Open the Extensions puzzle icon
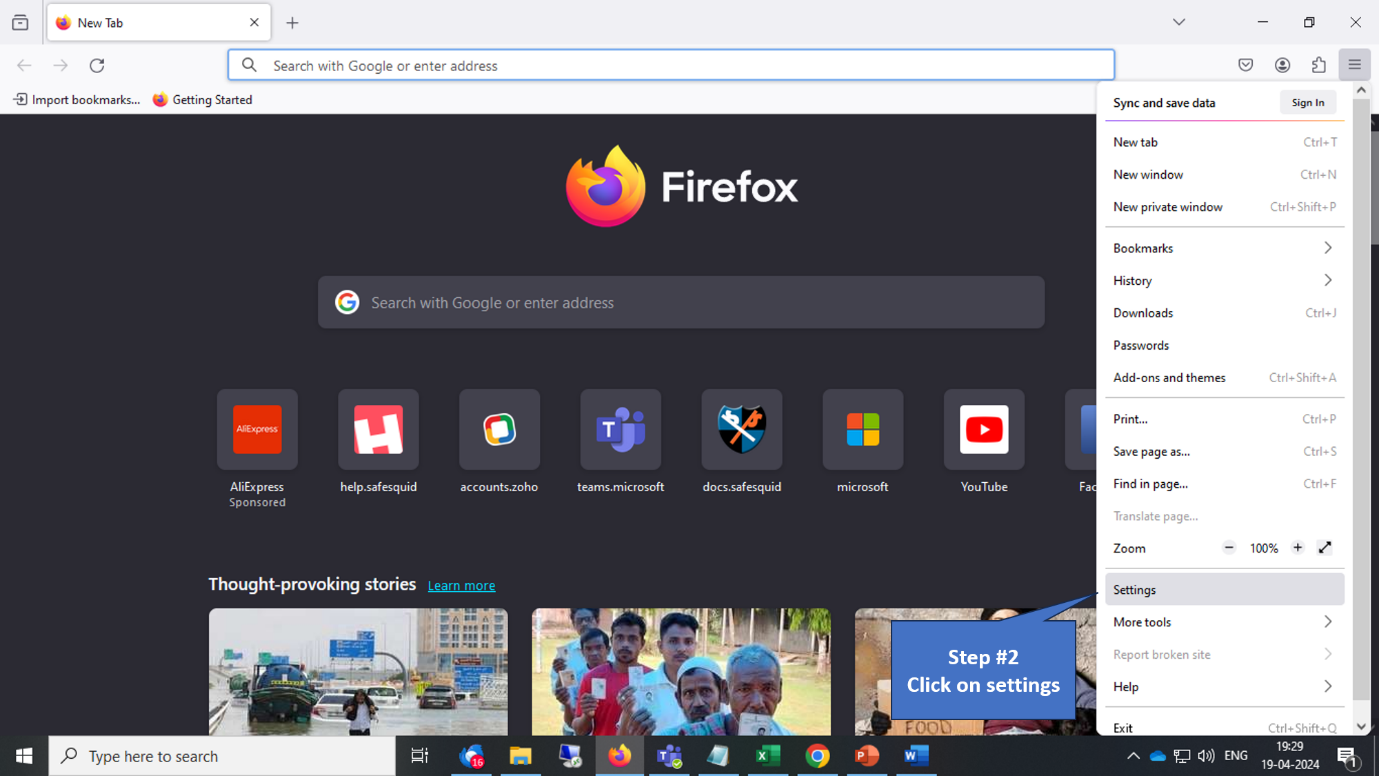Image resolution: width=1379 pixels, height=776 pixels. click(1319, 65)
